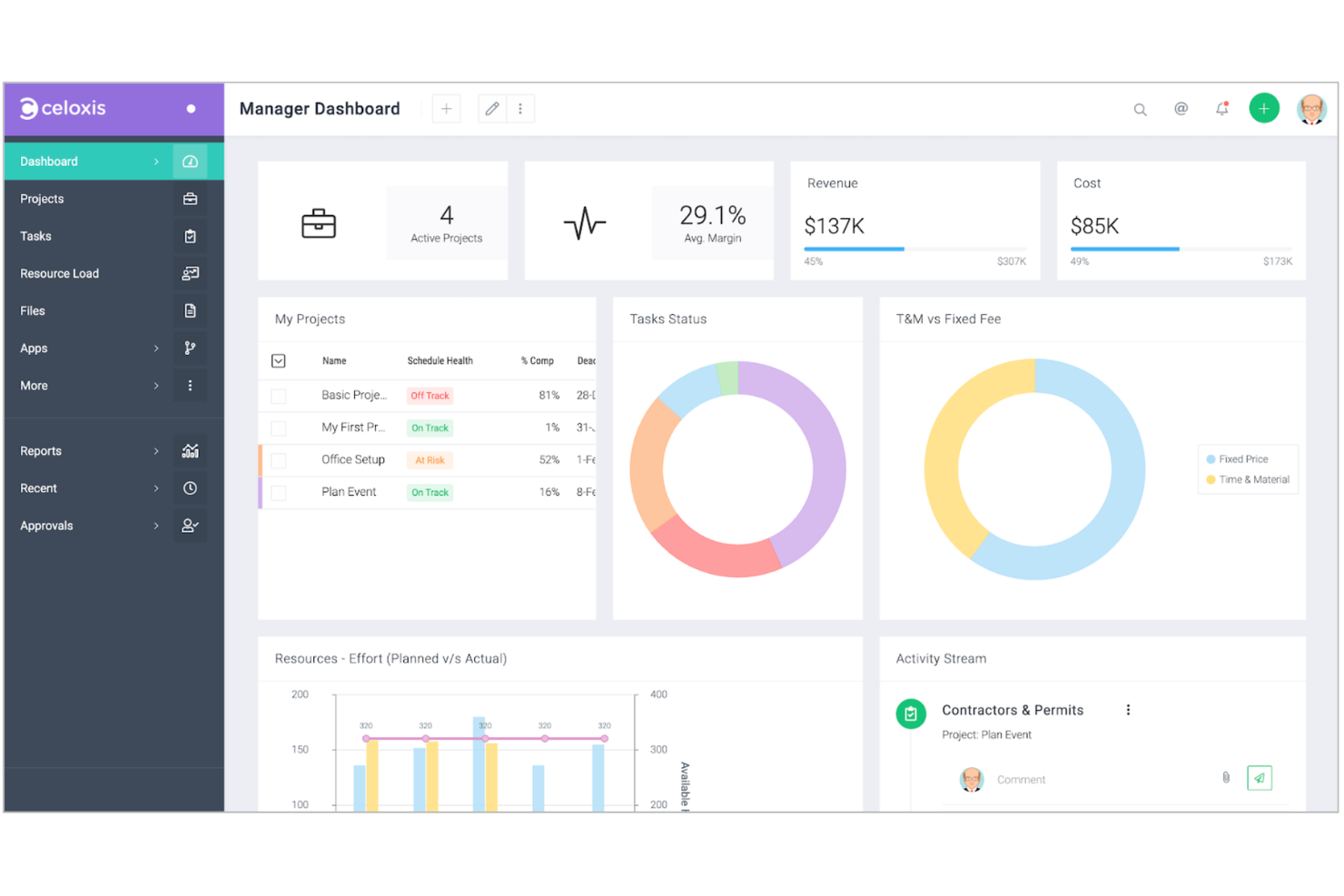Click the Resource Load sidebar icon

click(190, 273)
